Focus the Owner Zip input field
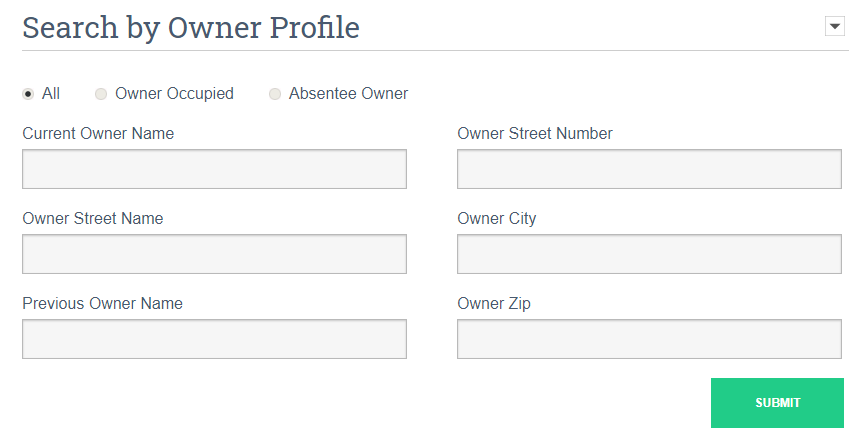 coord(649,339)
